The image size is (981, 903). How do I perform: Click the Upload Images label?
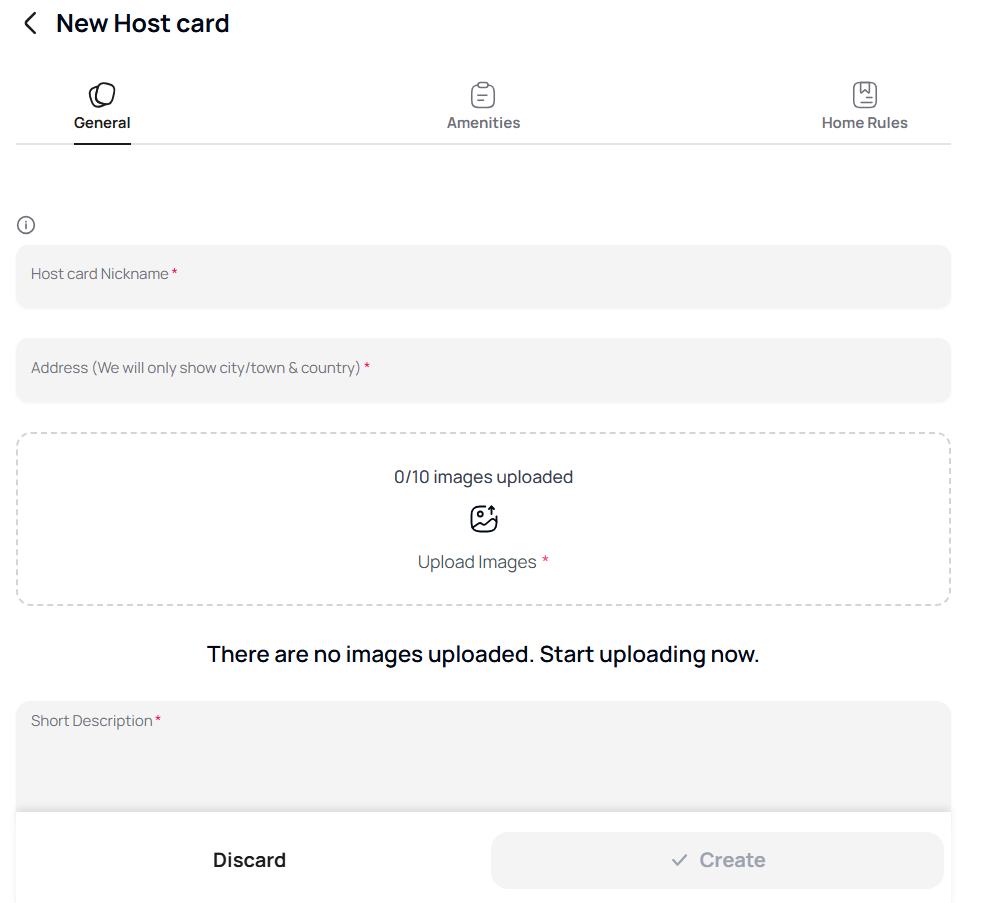click(x=477, y=561)
